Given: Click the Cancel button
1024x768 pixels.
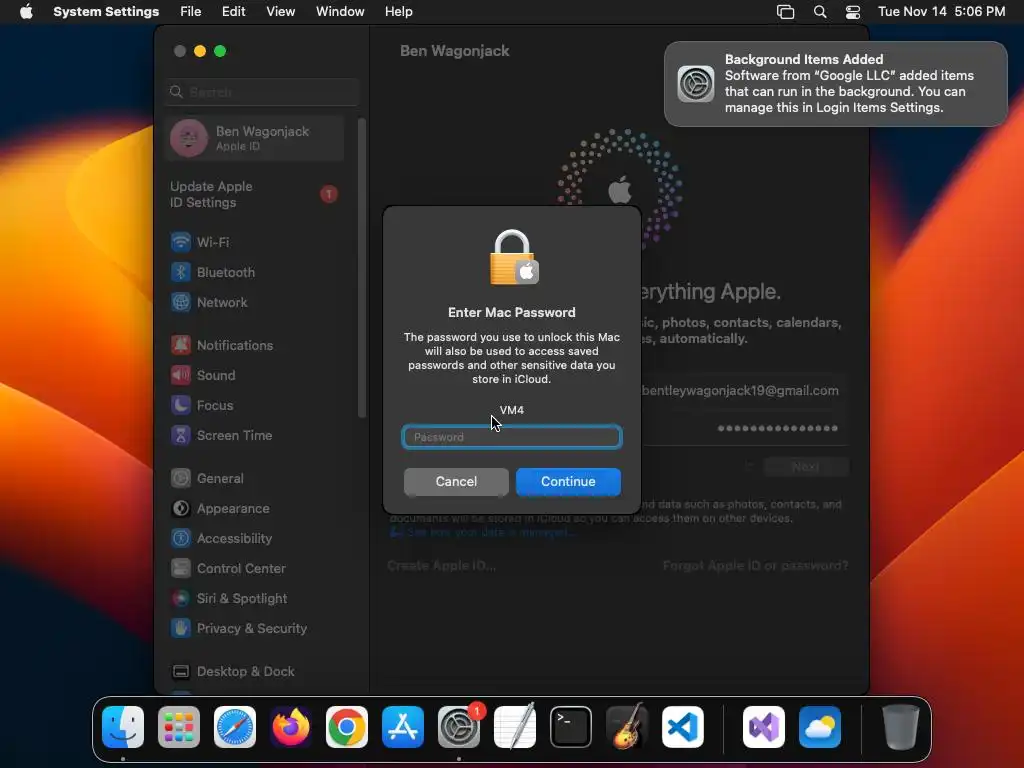Looking at the screenshot, I should (456, 481).
